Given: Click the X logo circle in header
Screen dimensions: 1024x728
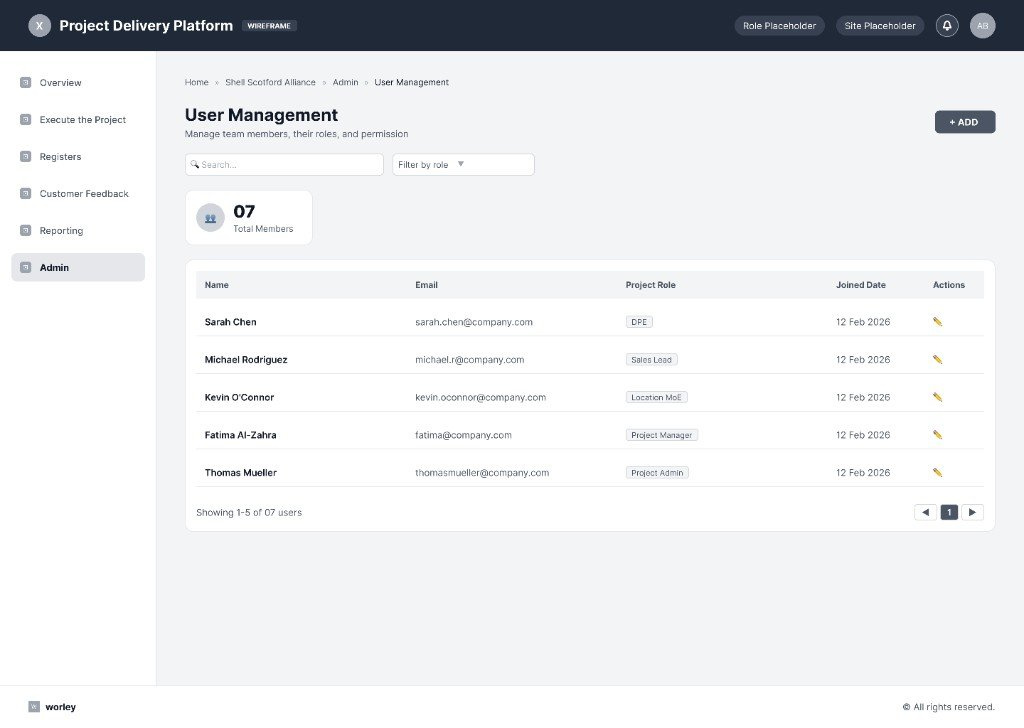Looking at the screenshot, I should pos(39,25).
